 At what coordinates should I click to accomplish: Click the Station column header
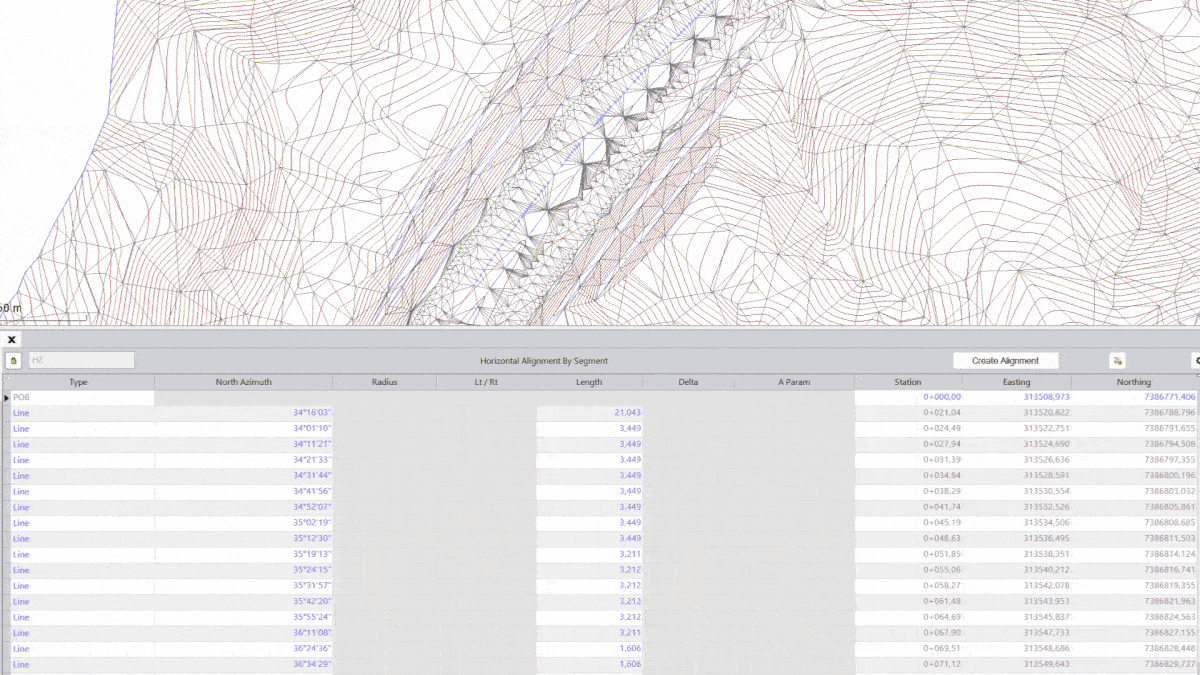point(908,382)
